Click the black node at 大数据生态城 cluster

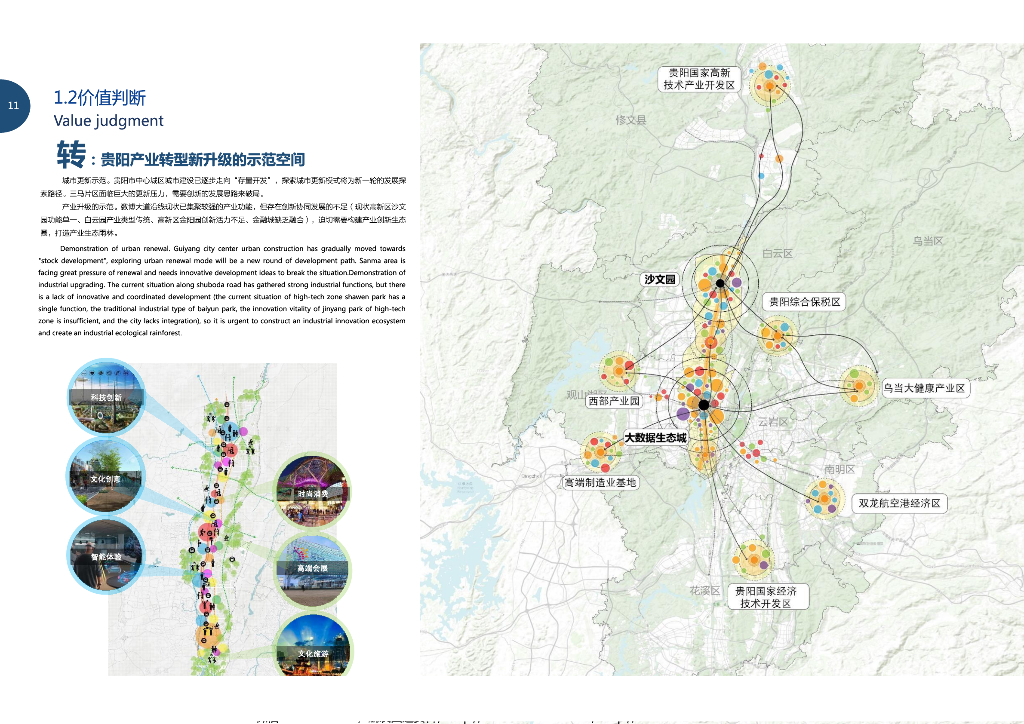tap(704, 405)
